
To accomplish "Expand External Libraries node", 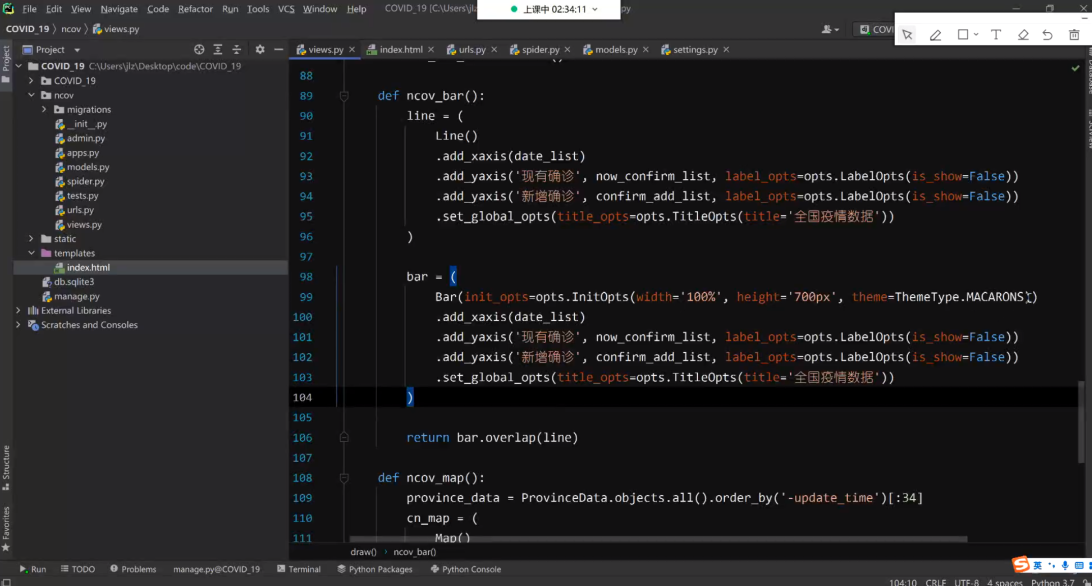I will (19, 311).
